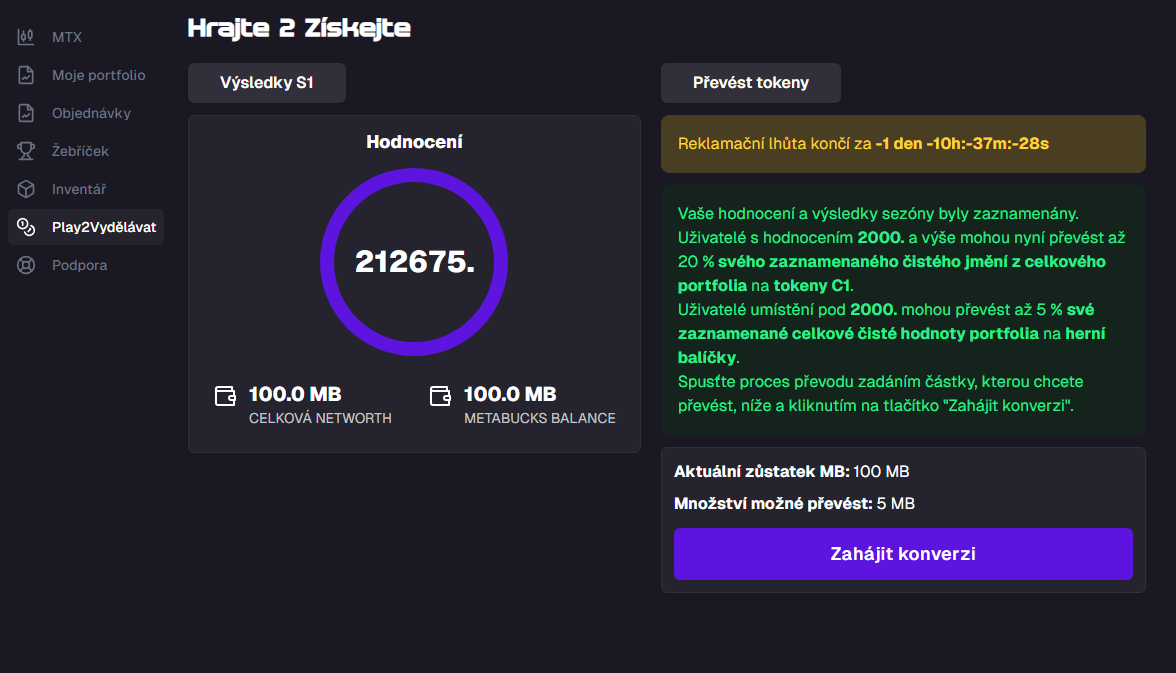
Task: Click the Moje portfolio document icon
Action: (26, 75)
